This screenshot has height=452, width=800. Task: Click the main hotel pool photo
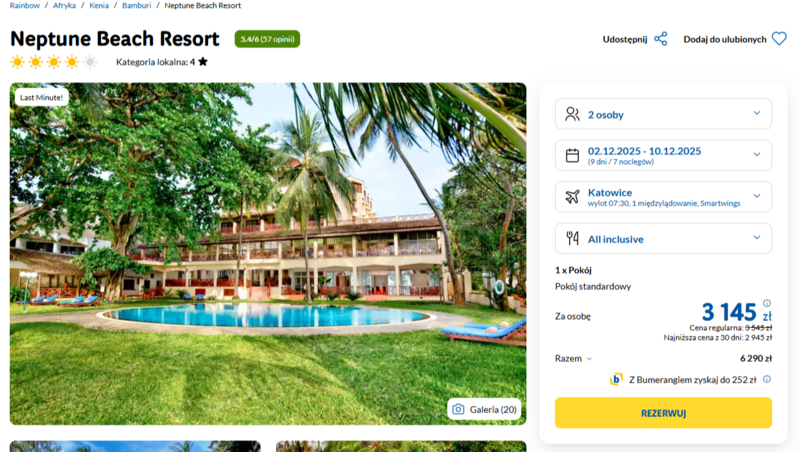[268, 254]
